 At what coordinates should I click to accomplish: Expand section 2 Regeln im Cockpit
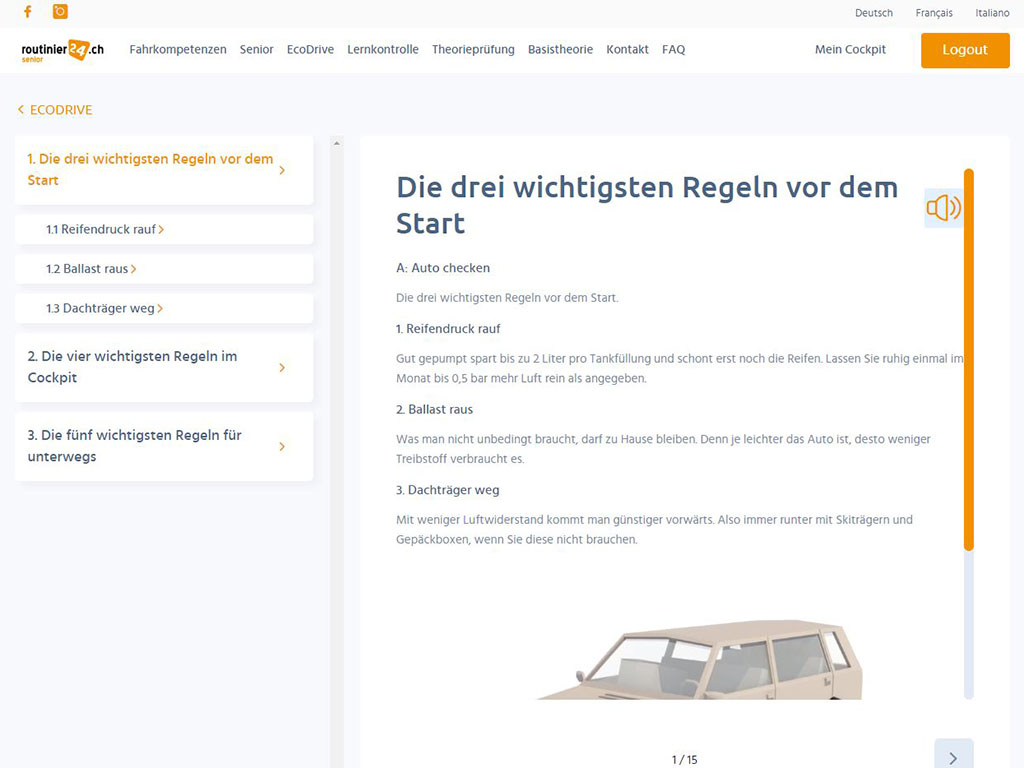point(163,367)
